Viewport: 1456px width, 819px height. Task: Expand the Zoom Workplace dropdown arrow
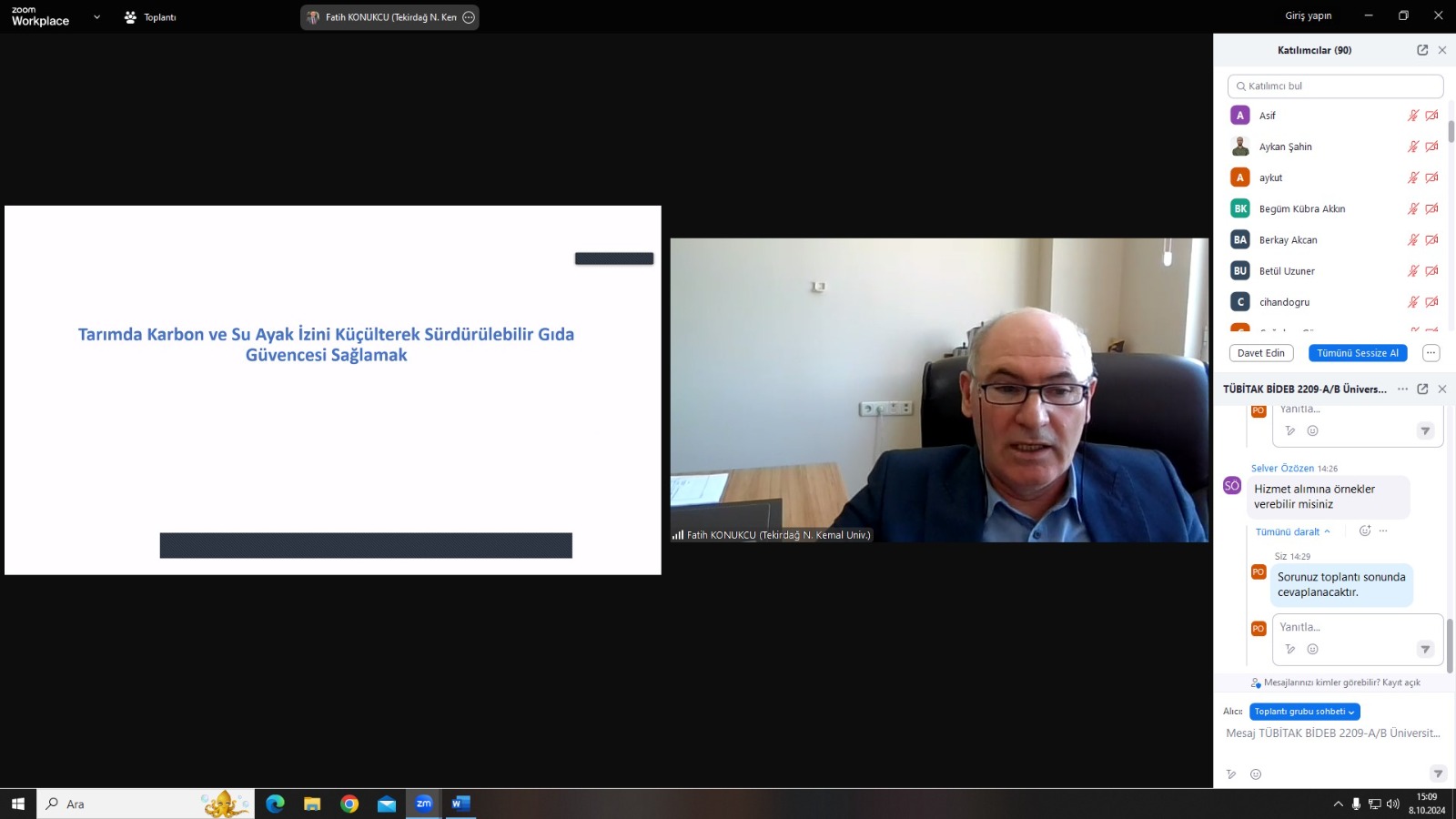click(96, 17)
